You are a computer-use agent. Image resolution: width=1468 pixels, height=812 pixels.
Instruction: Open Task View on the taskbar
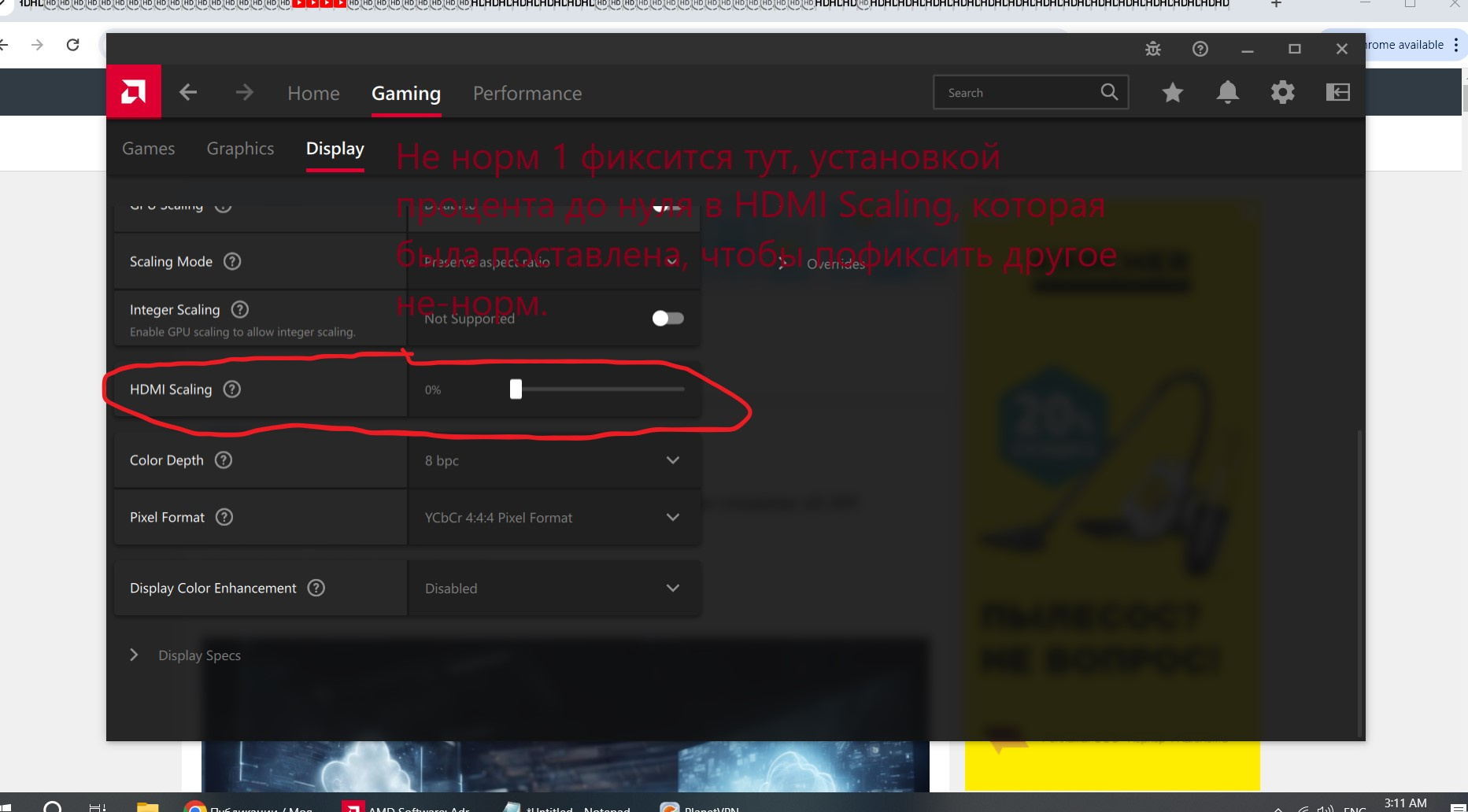tap(98, 807)
